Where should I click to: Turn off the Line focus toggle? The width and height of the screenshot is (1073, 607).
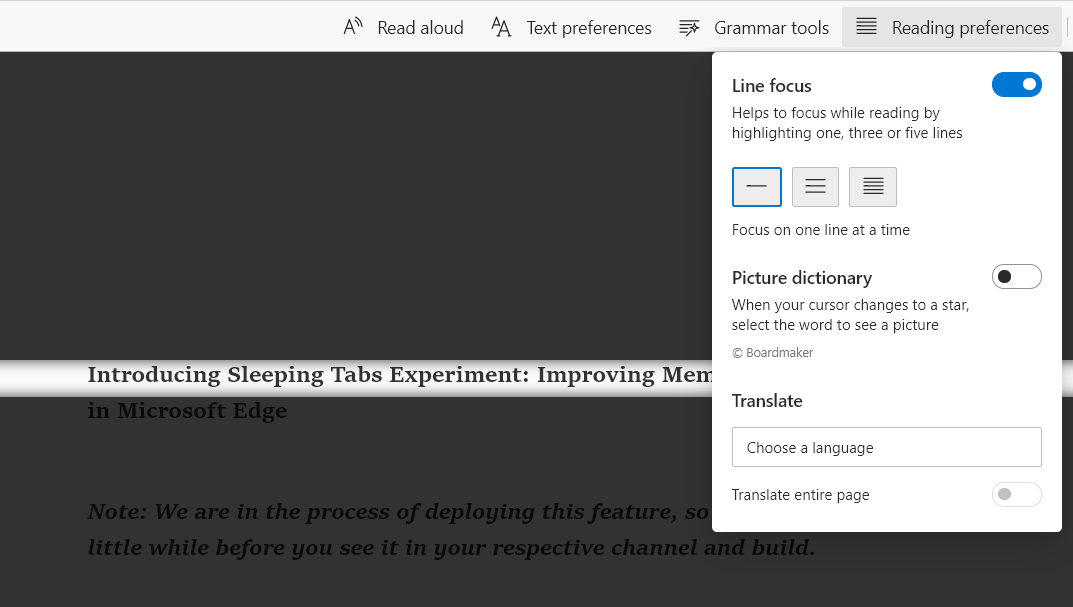point(1016,85)
